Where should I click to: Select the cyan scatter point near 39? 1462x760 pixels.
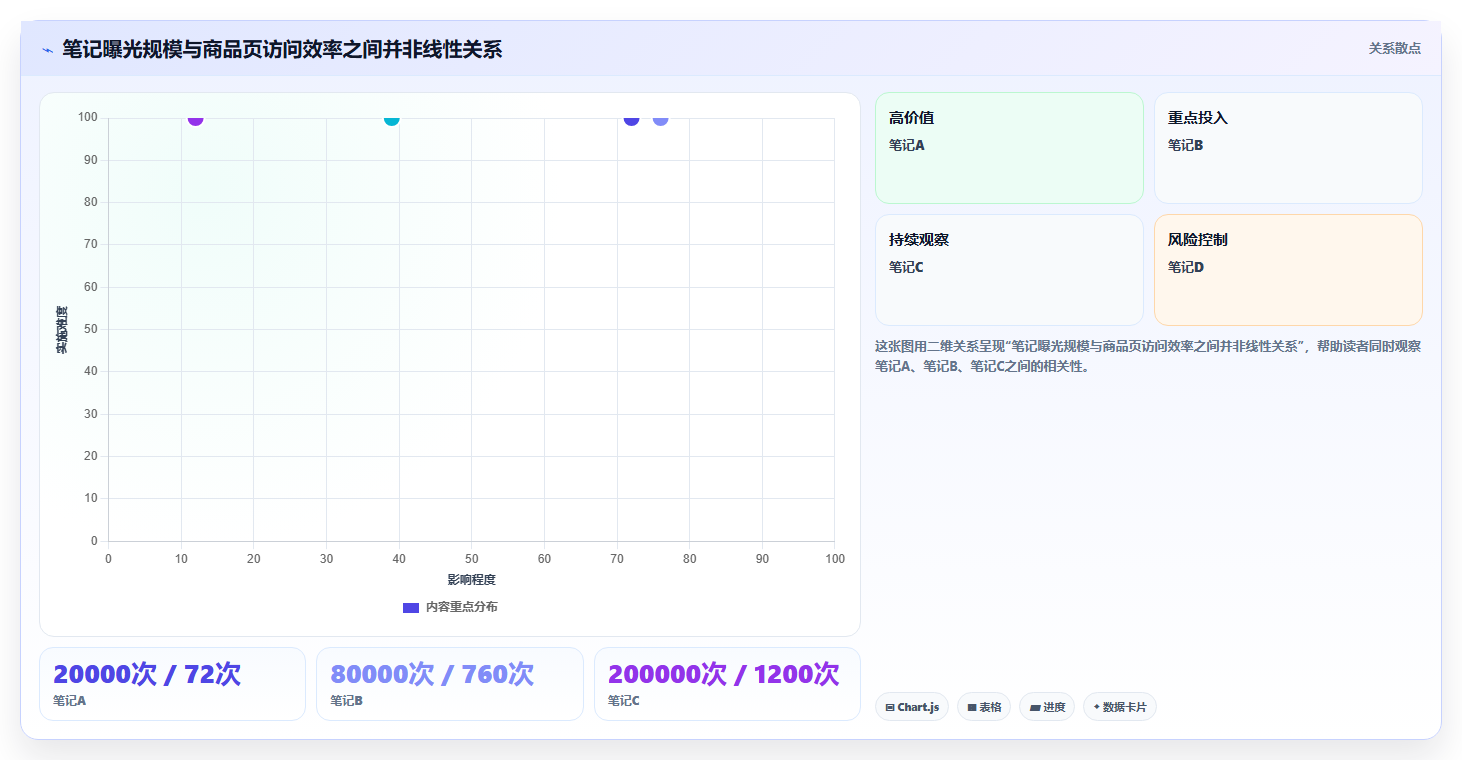(392, 119)
